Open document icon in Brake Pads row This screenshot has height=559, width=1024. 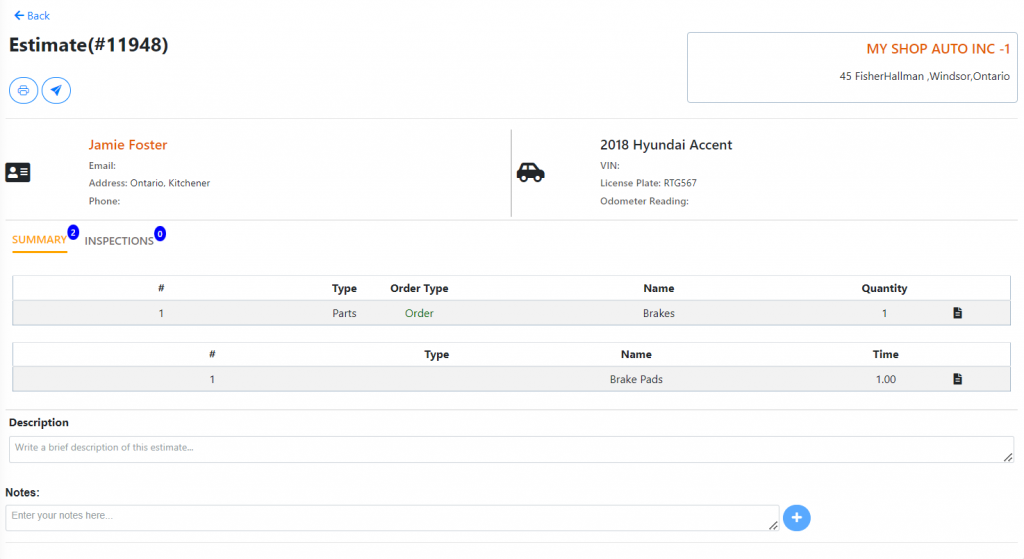[x=957, y=379]
